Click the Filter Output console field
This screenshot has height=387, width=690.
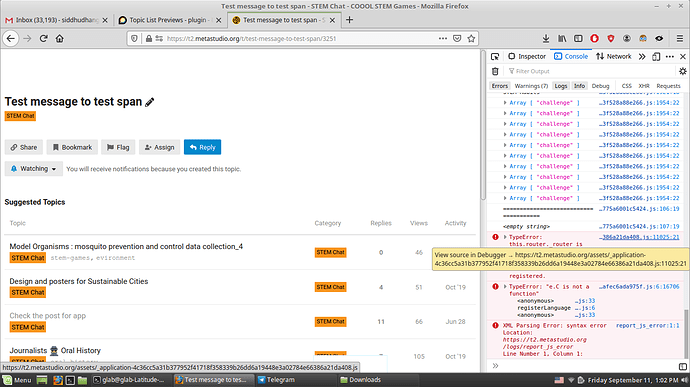coord(590,71)
